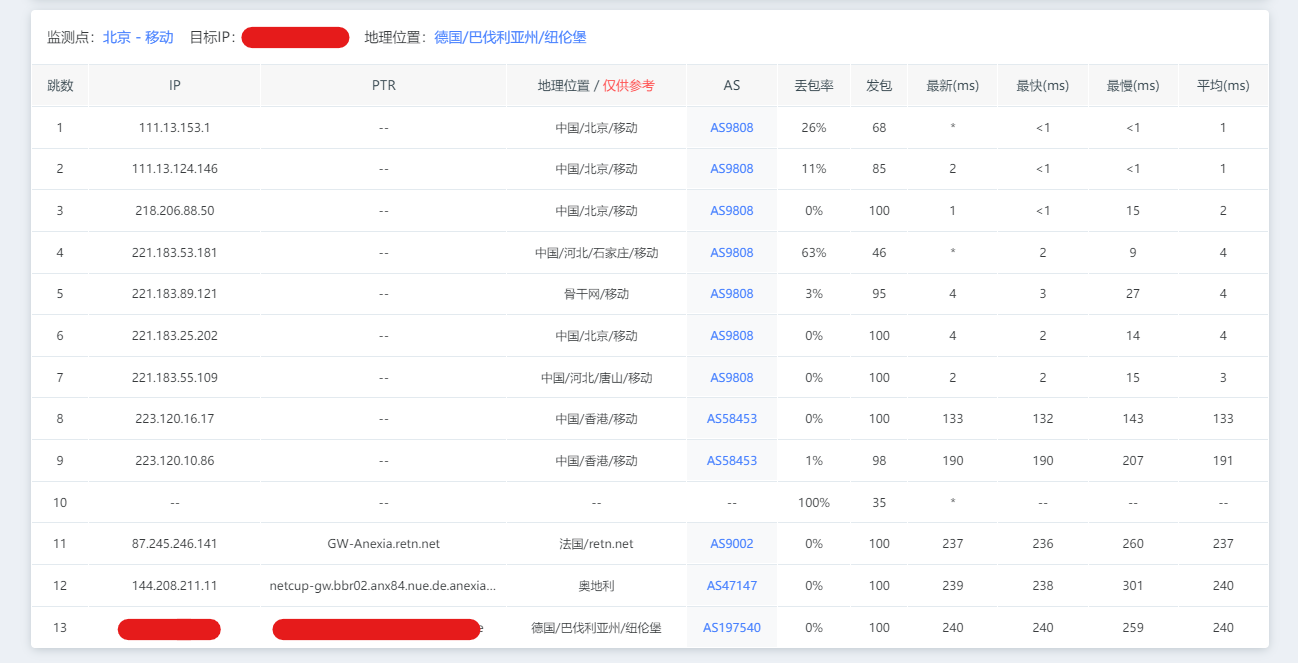
Task: Select IP cell 87.245.246.141
Action: [175, 544]
